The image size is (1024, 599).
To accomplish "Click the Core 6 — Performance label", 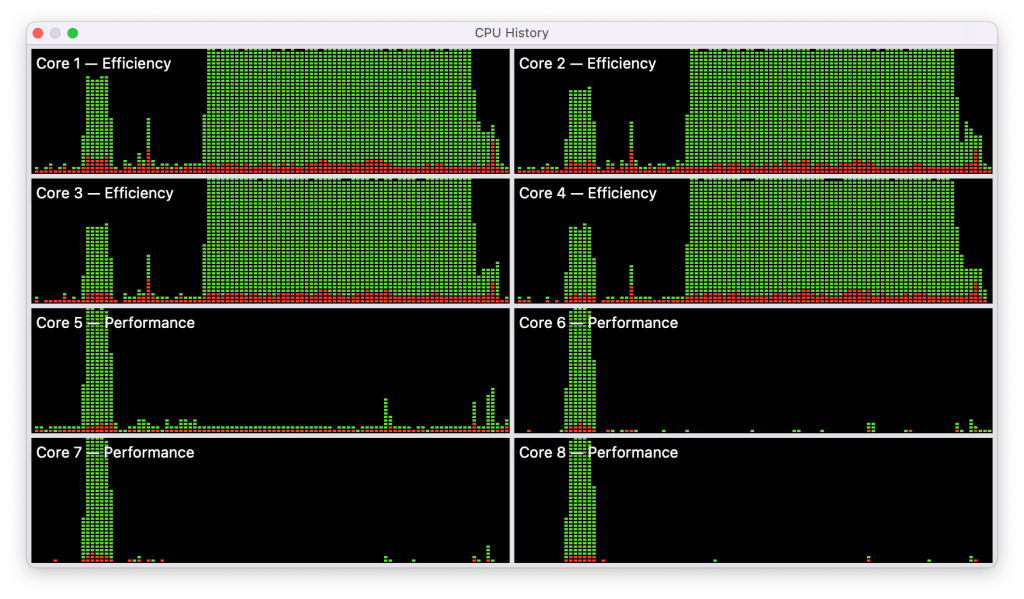I will (598, 323).
